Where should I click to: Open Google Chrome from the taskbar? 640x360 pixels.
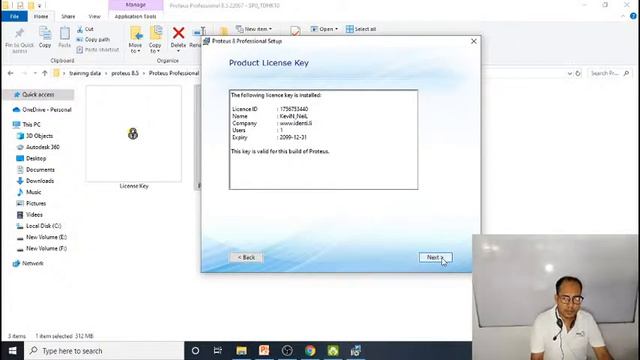(x=310, y=351)
